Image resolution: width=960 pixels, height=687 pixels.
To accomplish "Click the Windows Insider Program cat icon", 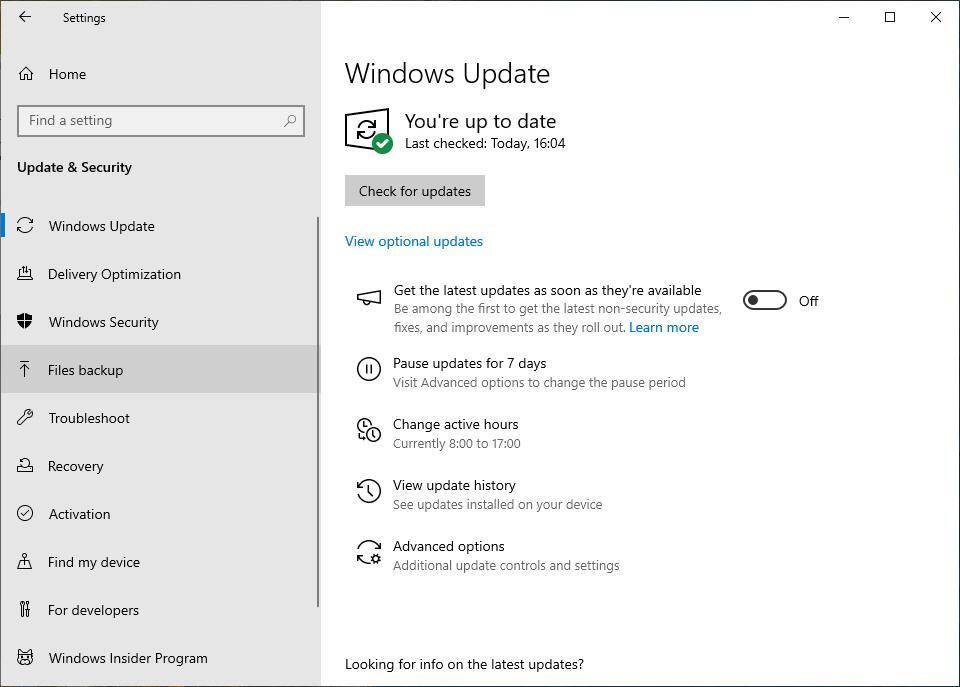I will [25, 658].
